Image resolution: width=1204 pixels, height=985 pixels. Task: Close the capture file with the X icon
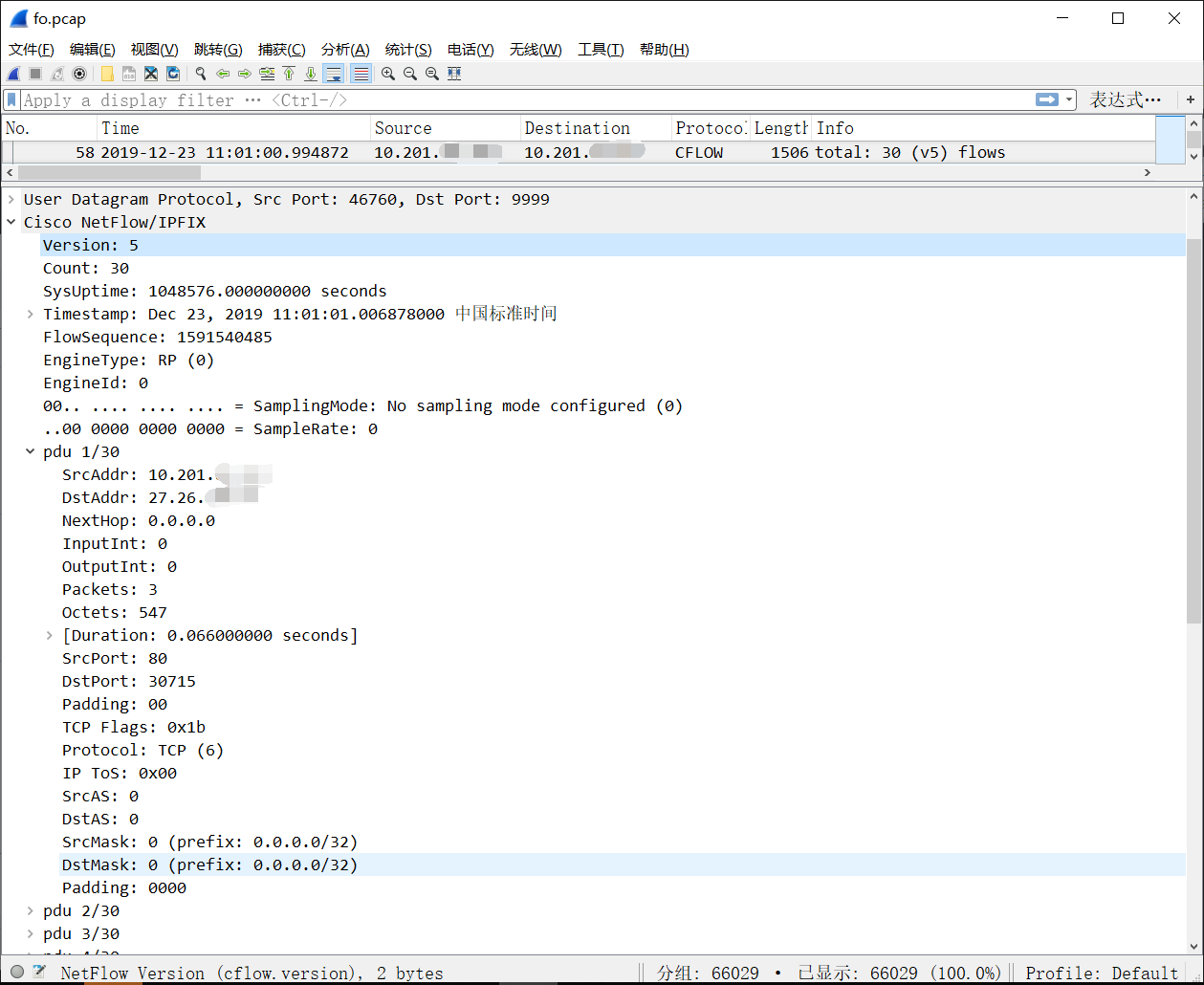(x=151, y=74)
